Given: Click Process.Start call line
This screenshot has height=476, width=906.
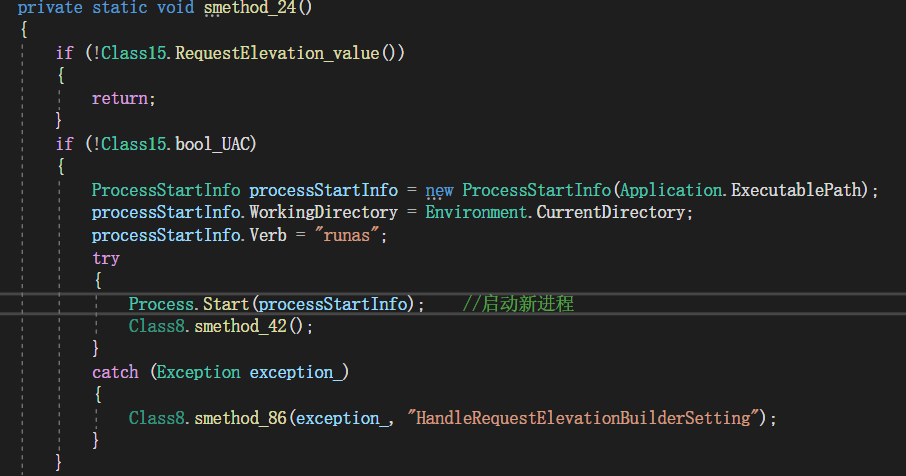Looking at the screenshot, I should coord(276,304).
